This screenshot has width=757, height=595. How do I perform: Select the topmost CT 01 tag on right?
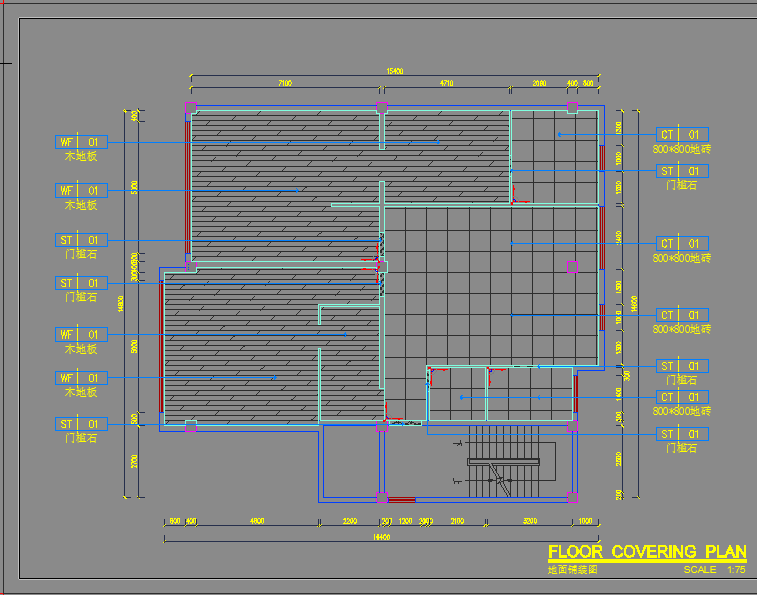[x=682, y=134]
